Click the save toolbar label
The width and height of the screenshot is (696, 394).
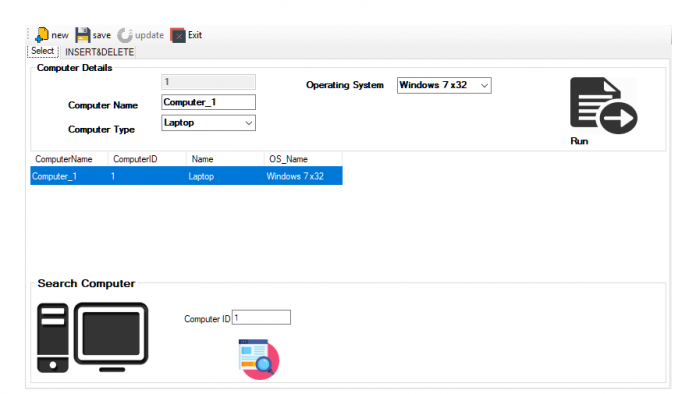102,35
